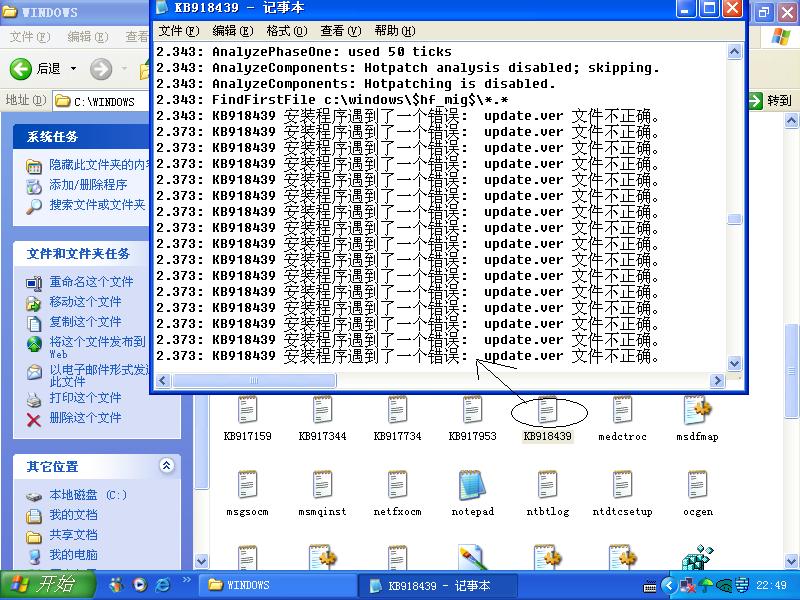Select the msmqinst file icon
Image resolution: width=800 pixels, height=600 pixels.
(322, 485)
